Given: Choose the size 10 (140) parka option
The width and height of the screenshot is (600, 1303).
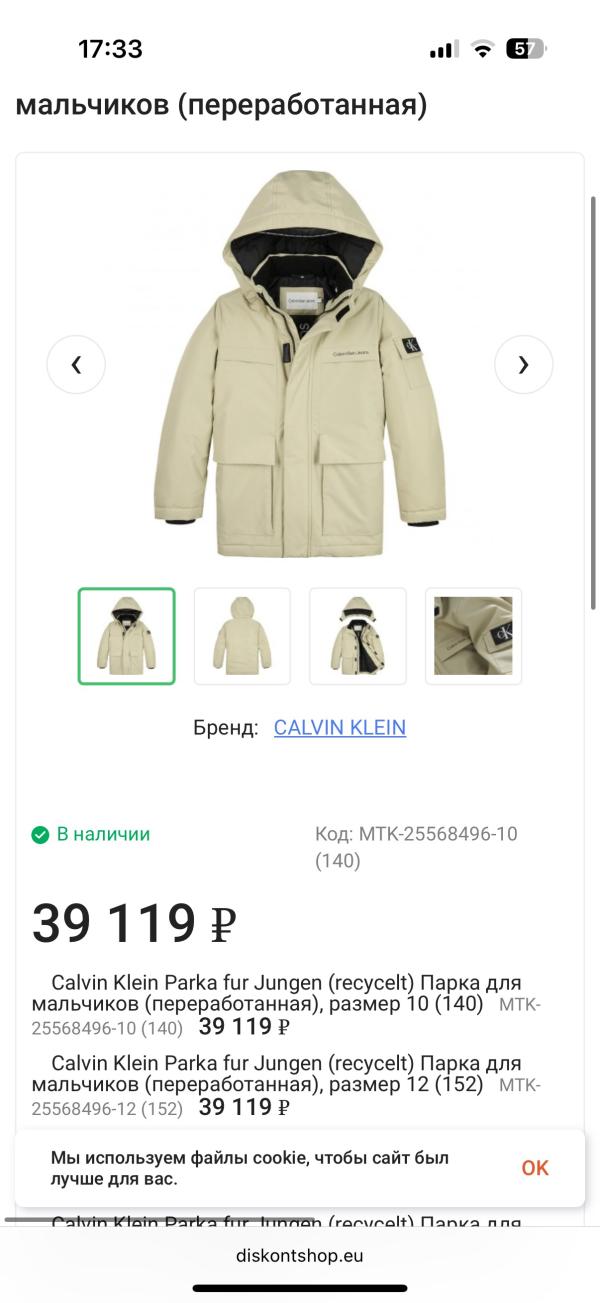Looking at the screenshot, I should [x=286, y=1004].
